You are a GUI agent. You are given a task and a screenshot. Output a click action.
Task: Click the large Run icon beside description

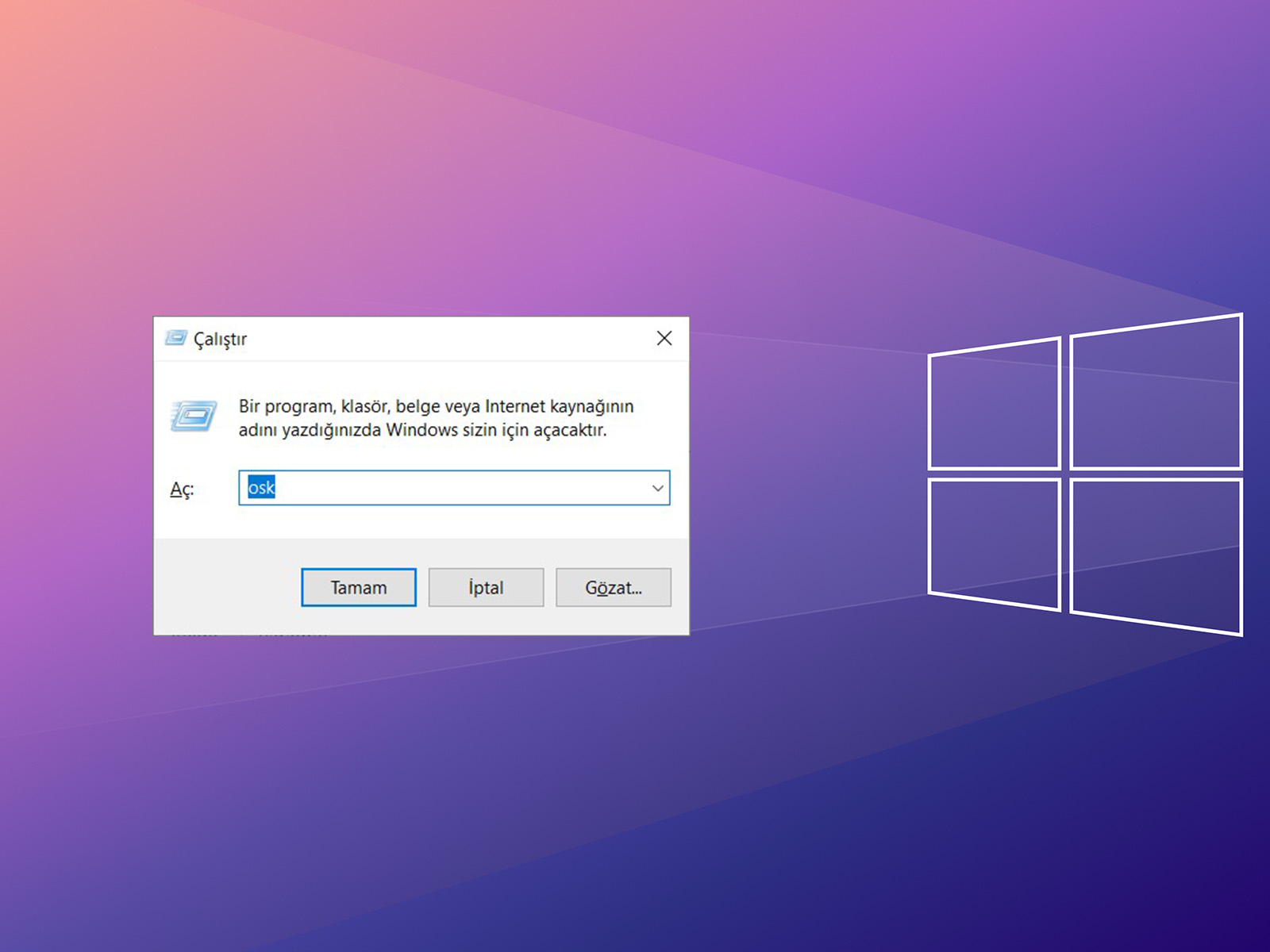(x=193, y=416)
